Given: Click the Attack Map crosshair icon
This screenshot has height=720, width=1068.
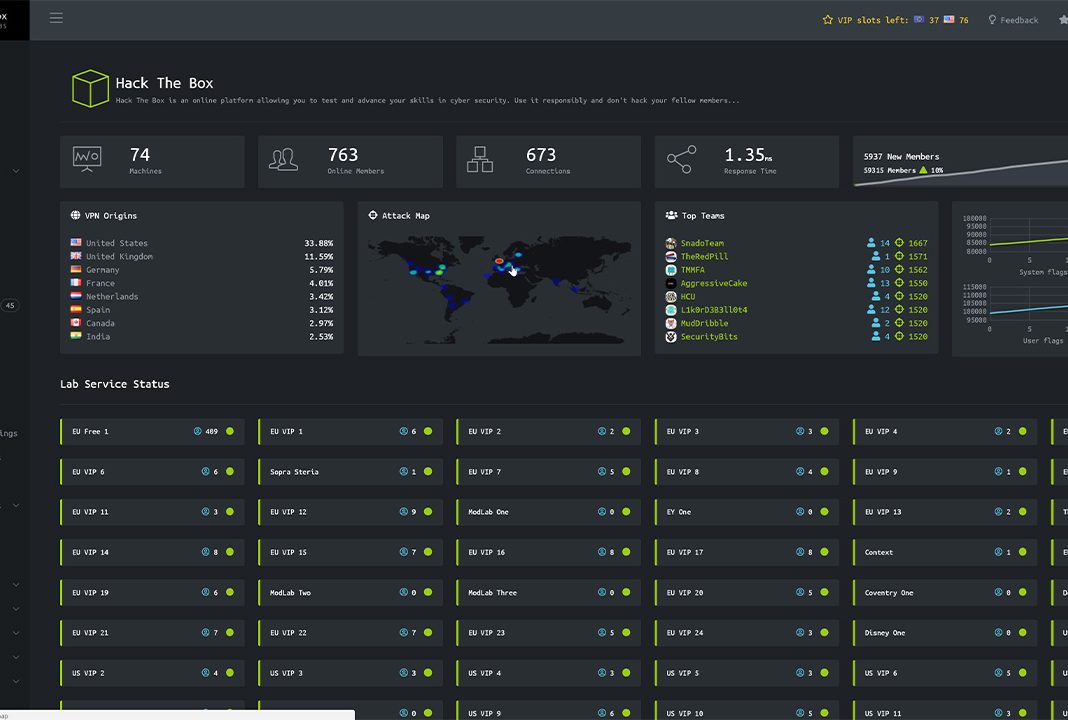Looking at the screenshot, I should click(x=373, y=215).
